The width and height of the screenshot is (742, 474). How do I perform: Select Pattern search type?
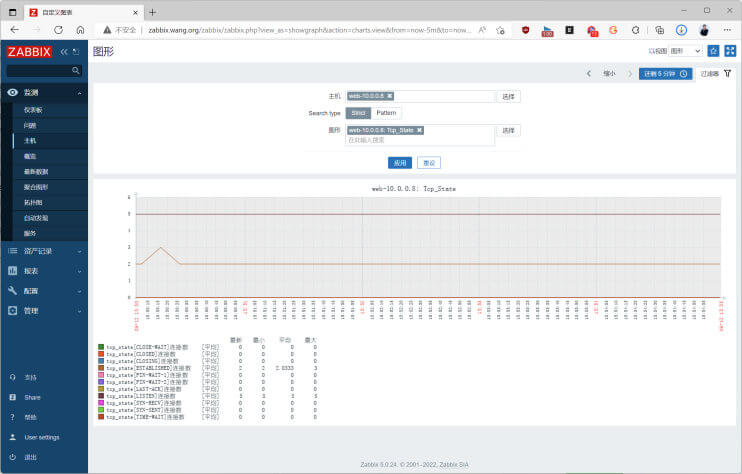tap(386, 113)
